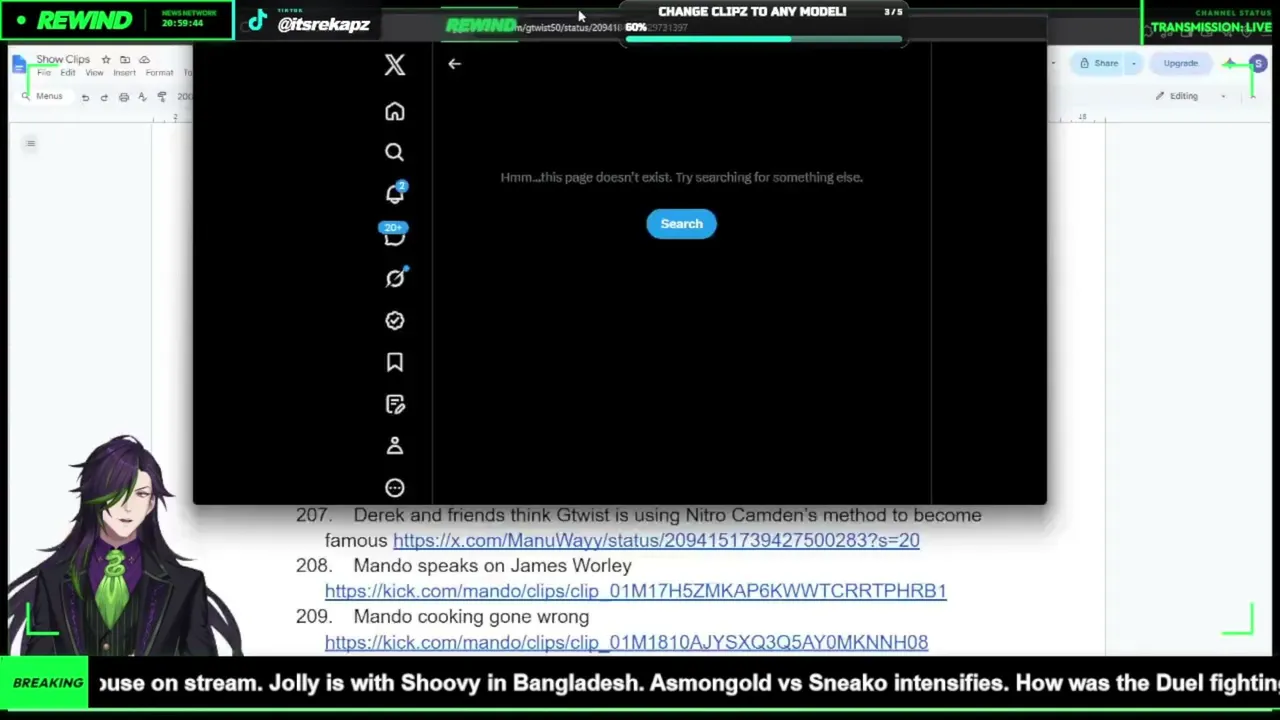Open the Mando James Worley kick clip link
The width and height of the screenshot is (1280, 720).
(635, 591)
